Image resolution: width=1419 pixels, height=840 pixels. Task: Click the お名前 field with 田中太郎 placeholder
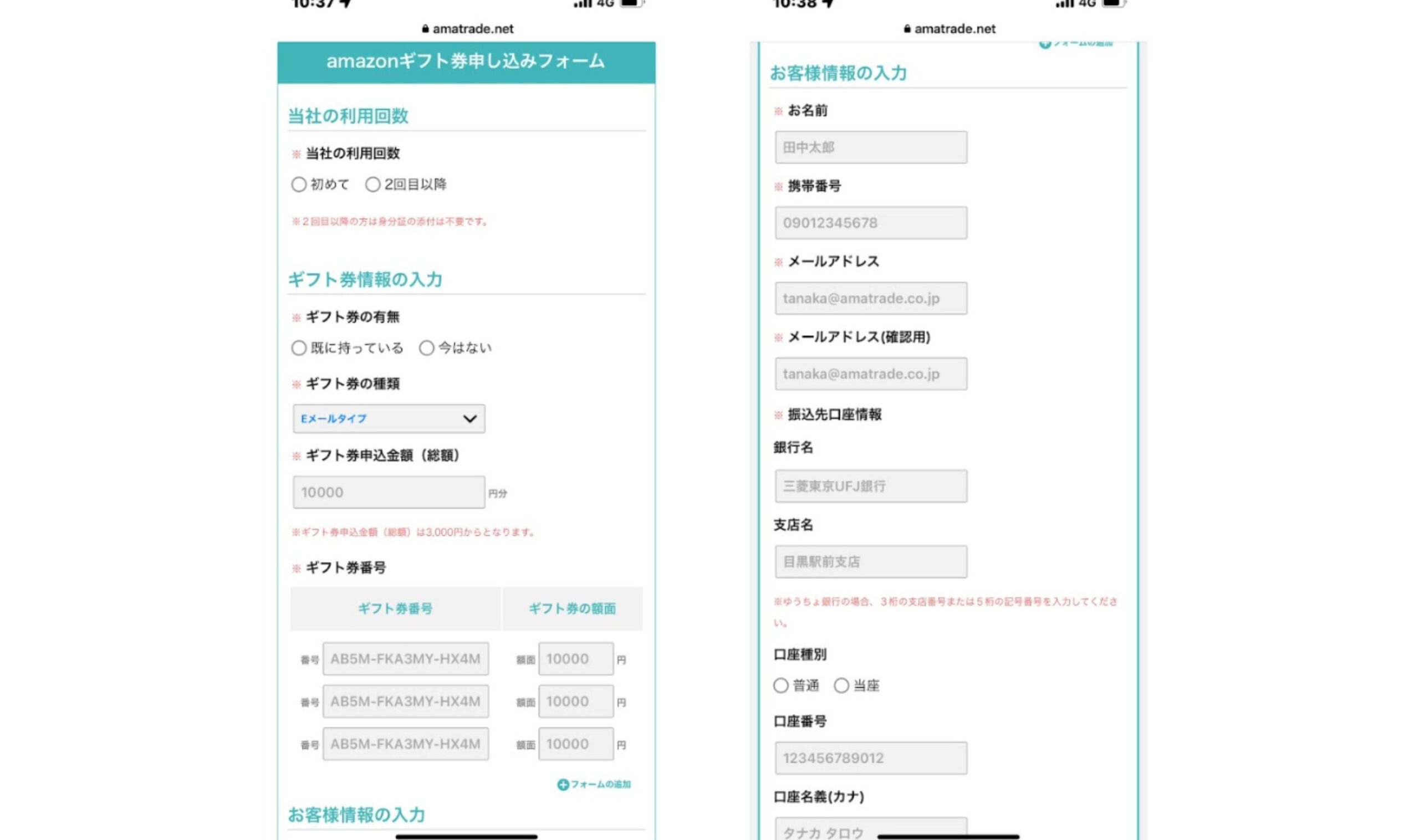[871, 148]
